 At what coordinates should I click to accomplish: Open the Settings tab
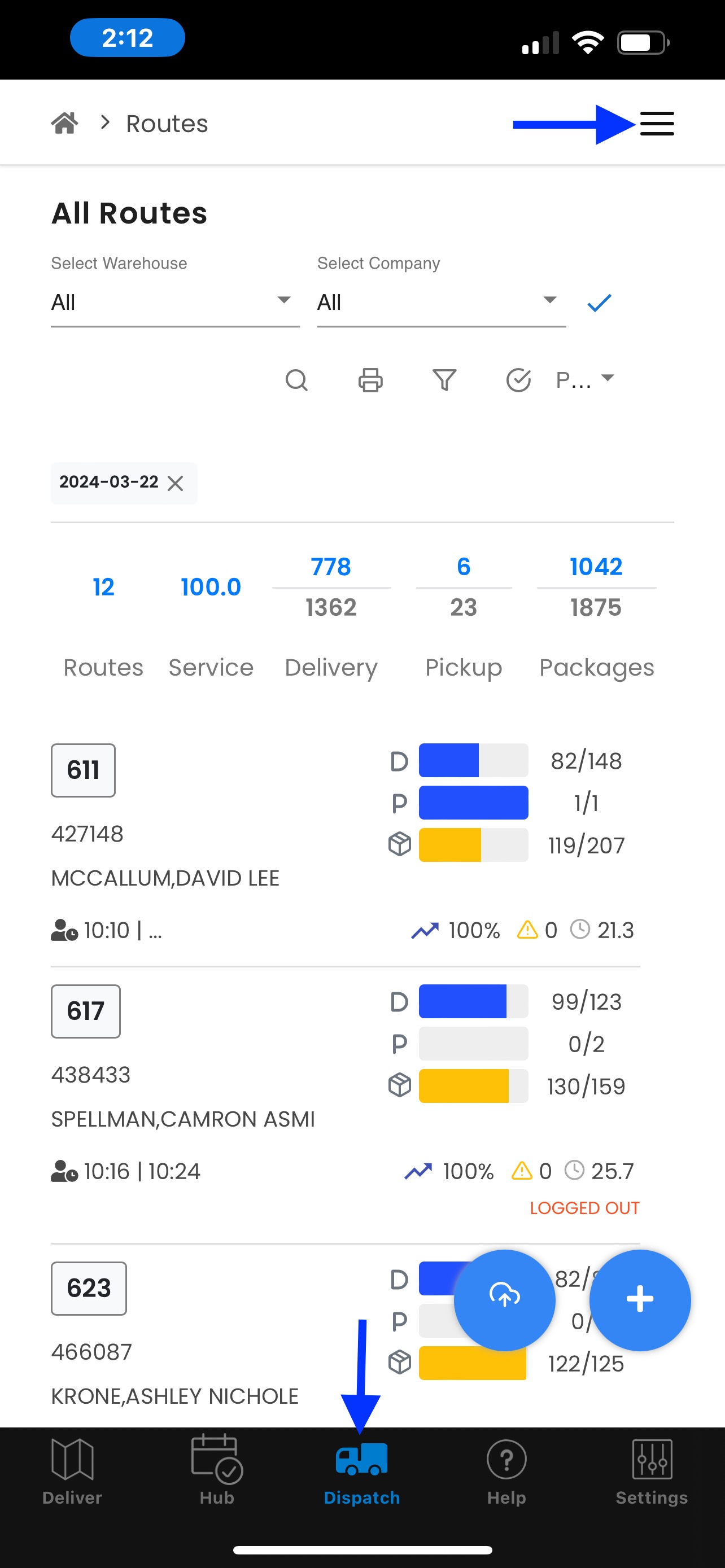tap(652, 1472)
